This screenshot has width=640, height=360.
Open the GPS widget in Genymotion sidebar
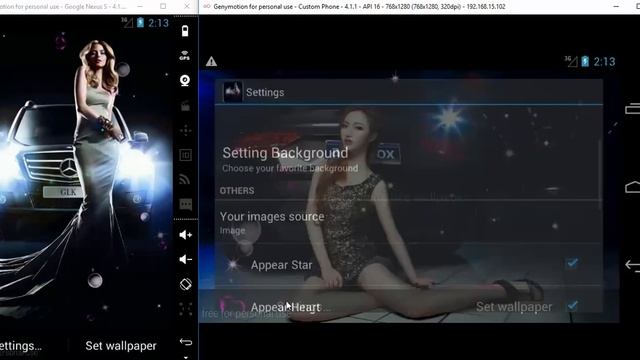pyautogui.click(x=185, y=56)
